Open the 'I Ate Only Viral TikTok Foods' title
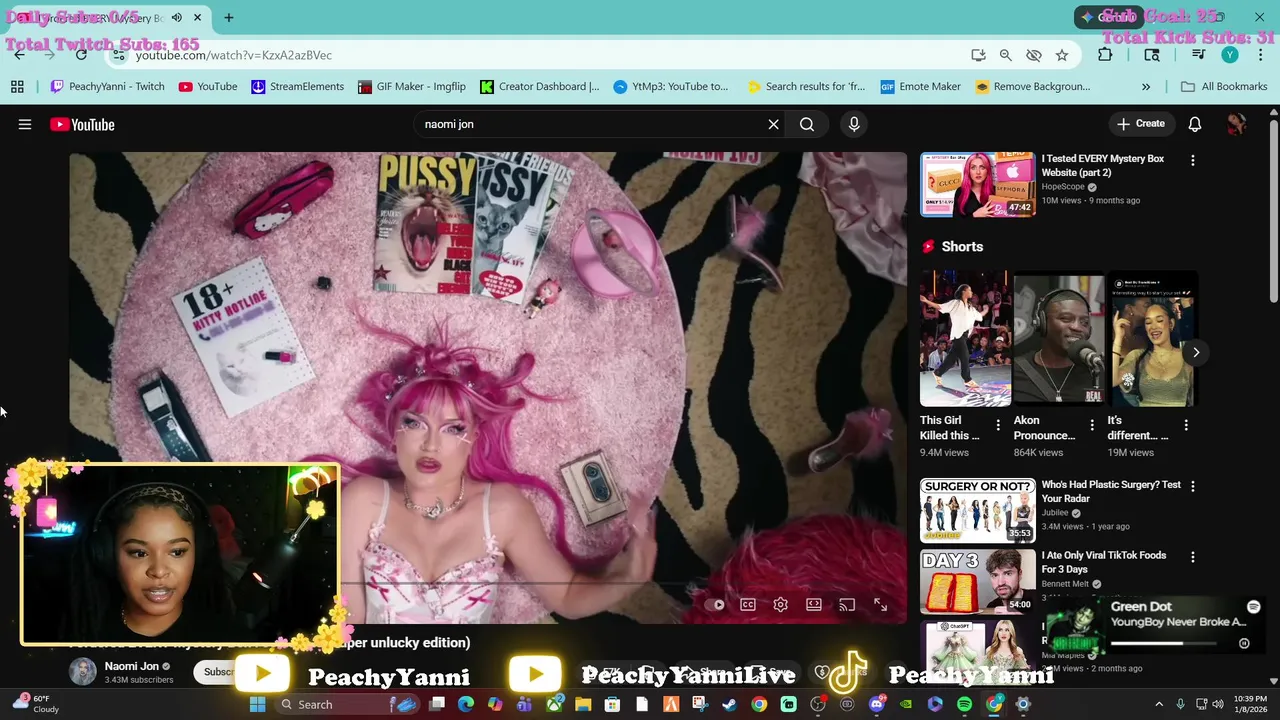The image size is (1280, 720). [x=1104, y=562]
